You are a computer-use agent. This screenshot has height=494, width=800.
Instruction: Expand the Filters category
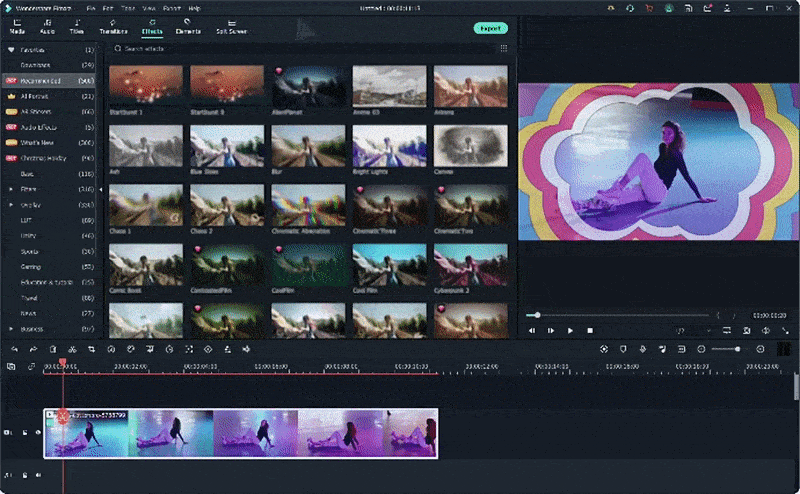[11, 188]
